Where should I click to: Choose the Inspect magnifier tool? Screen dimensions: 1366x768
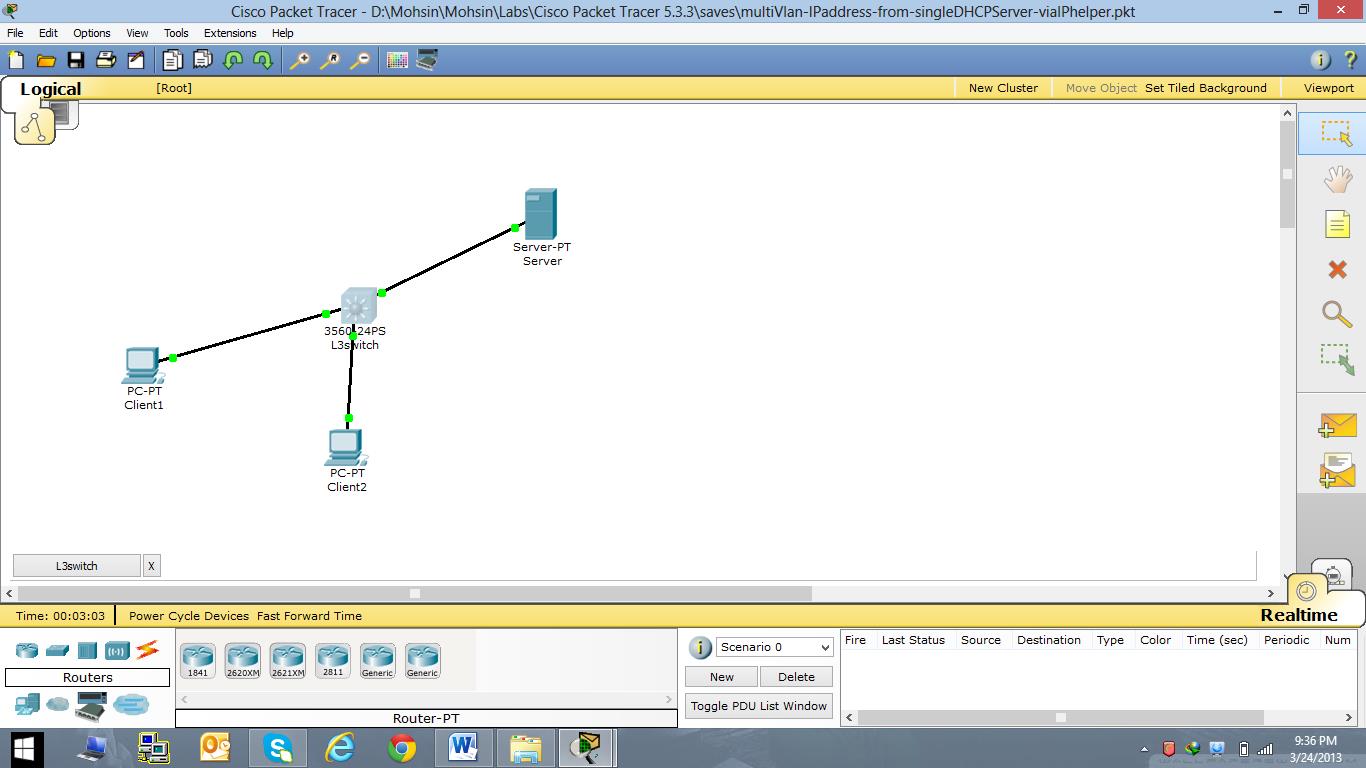click(1337, 314)
